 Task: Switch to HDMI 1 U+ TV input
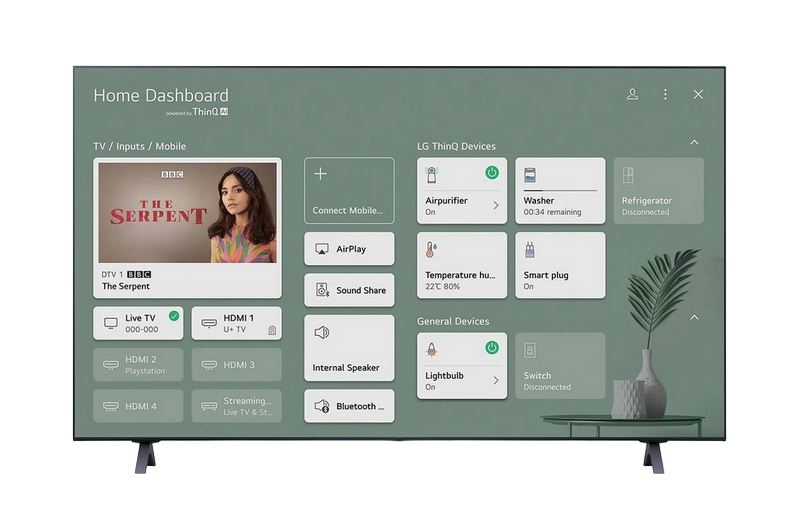(237, 323)
